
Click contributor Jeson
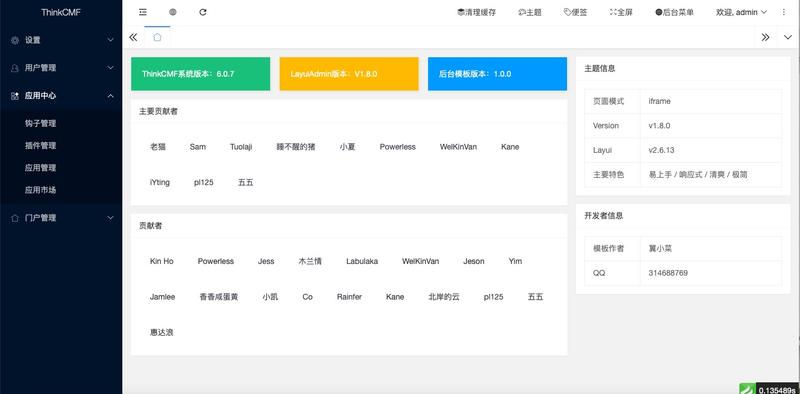coord(473,261)
